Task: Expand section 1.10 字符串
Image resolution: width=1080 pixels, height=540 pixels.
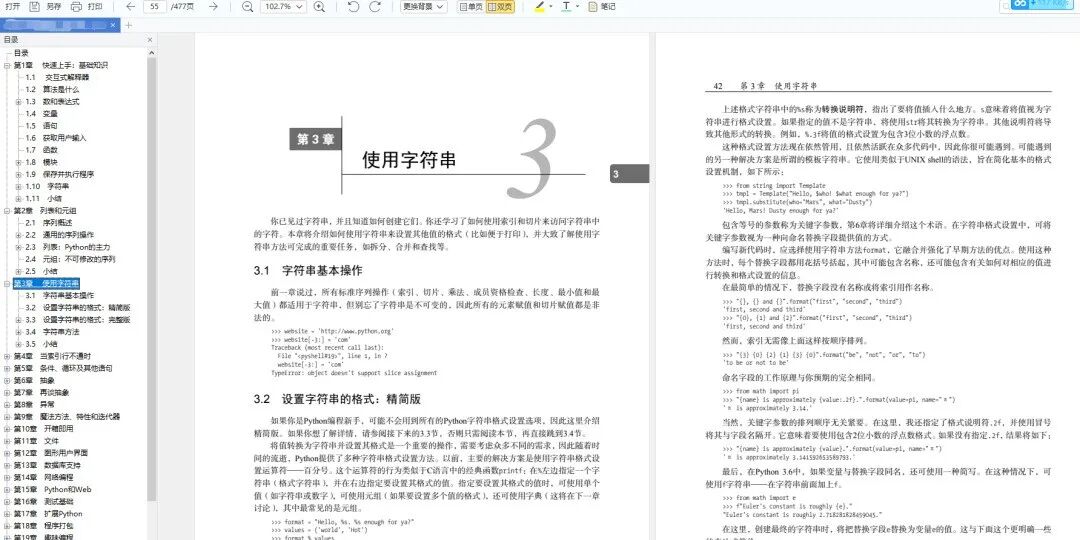Action: pyautogui.click(x=19, y=187)
